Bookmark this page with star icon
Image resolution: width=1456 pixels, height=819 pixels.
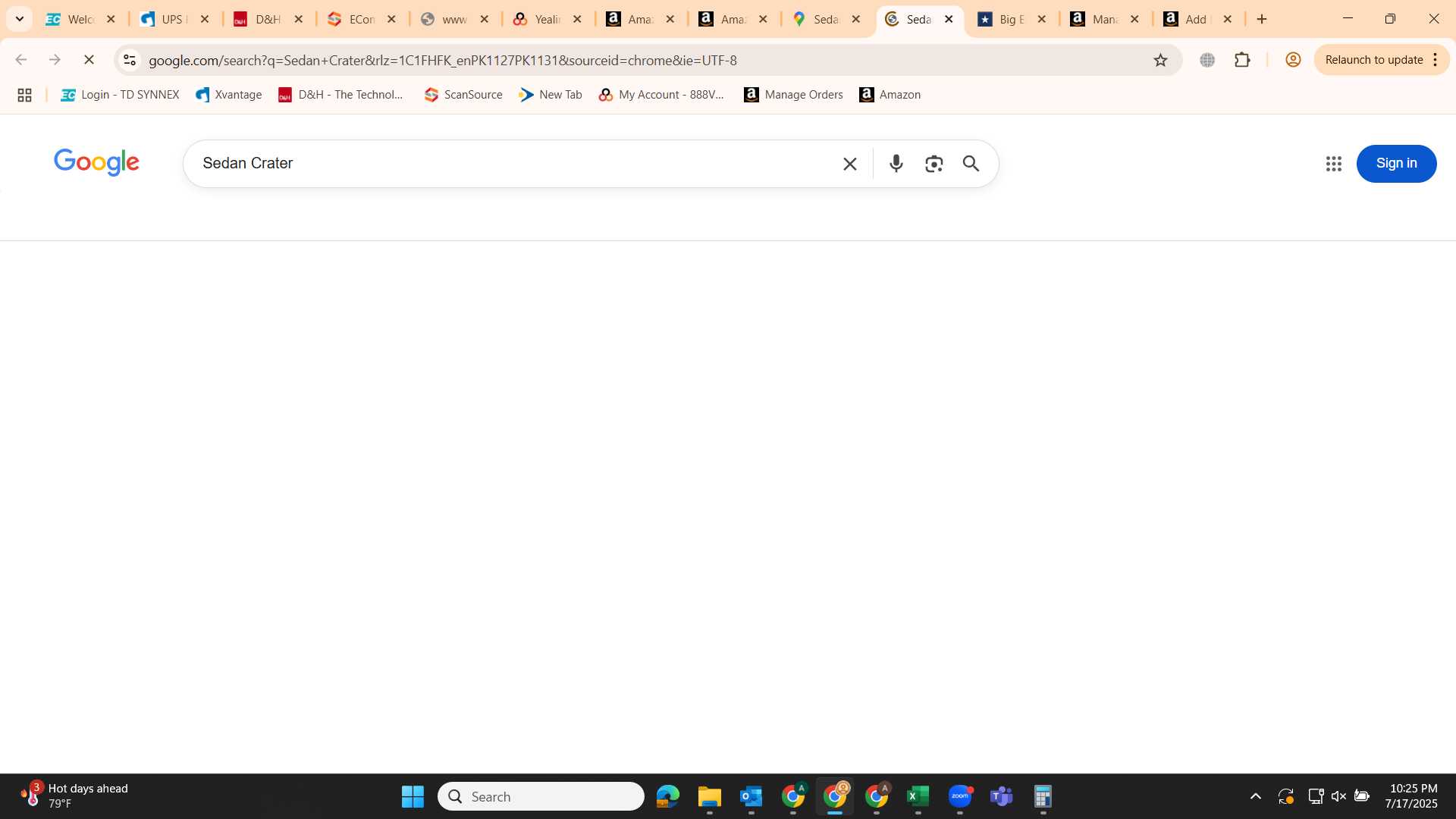(x=1160, y=60)
